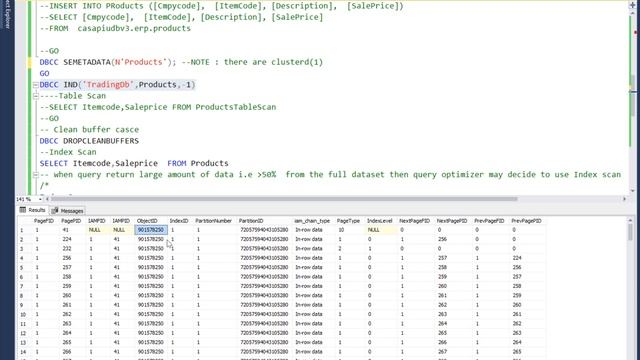The width and height of the screenshot is (640, 360).
Task: Click the PartitionID column header
Action: click(251, 221)
